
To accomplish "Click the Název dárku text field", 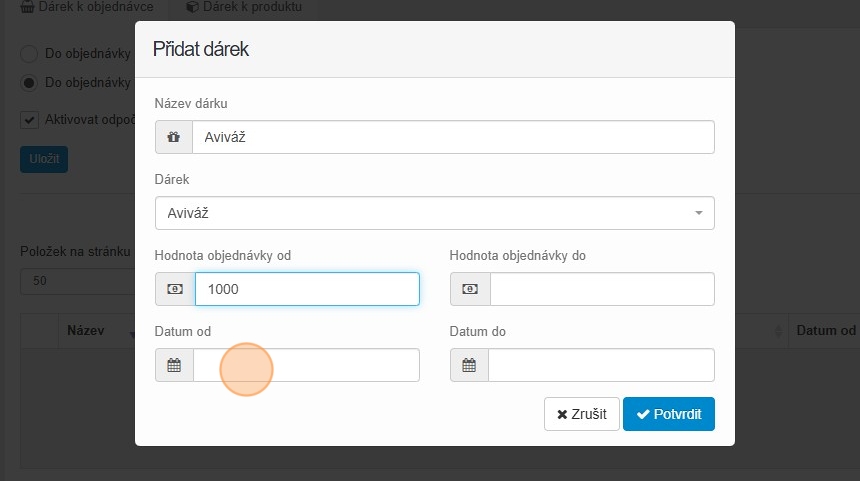I will pos(453,138).
